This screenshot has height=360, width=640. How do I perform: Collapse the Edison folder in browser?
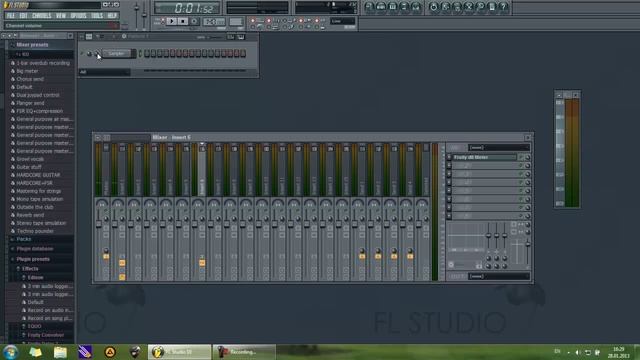coord(35,278)
